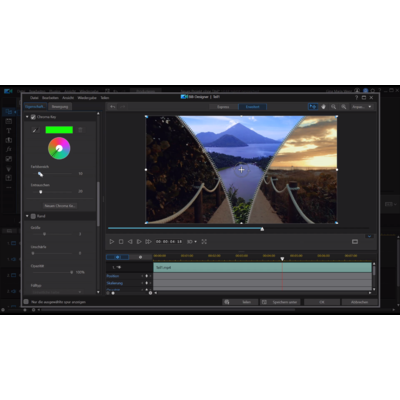
Task: Pick chroma key color with eyedropper tool
Action: (36, 130)
